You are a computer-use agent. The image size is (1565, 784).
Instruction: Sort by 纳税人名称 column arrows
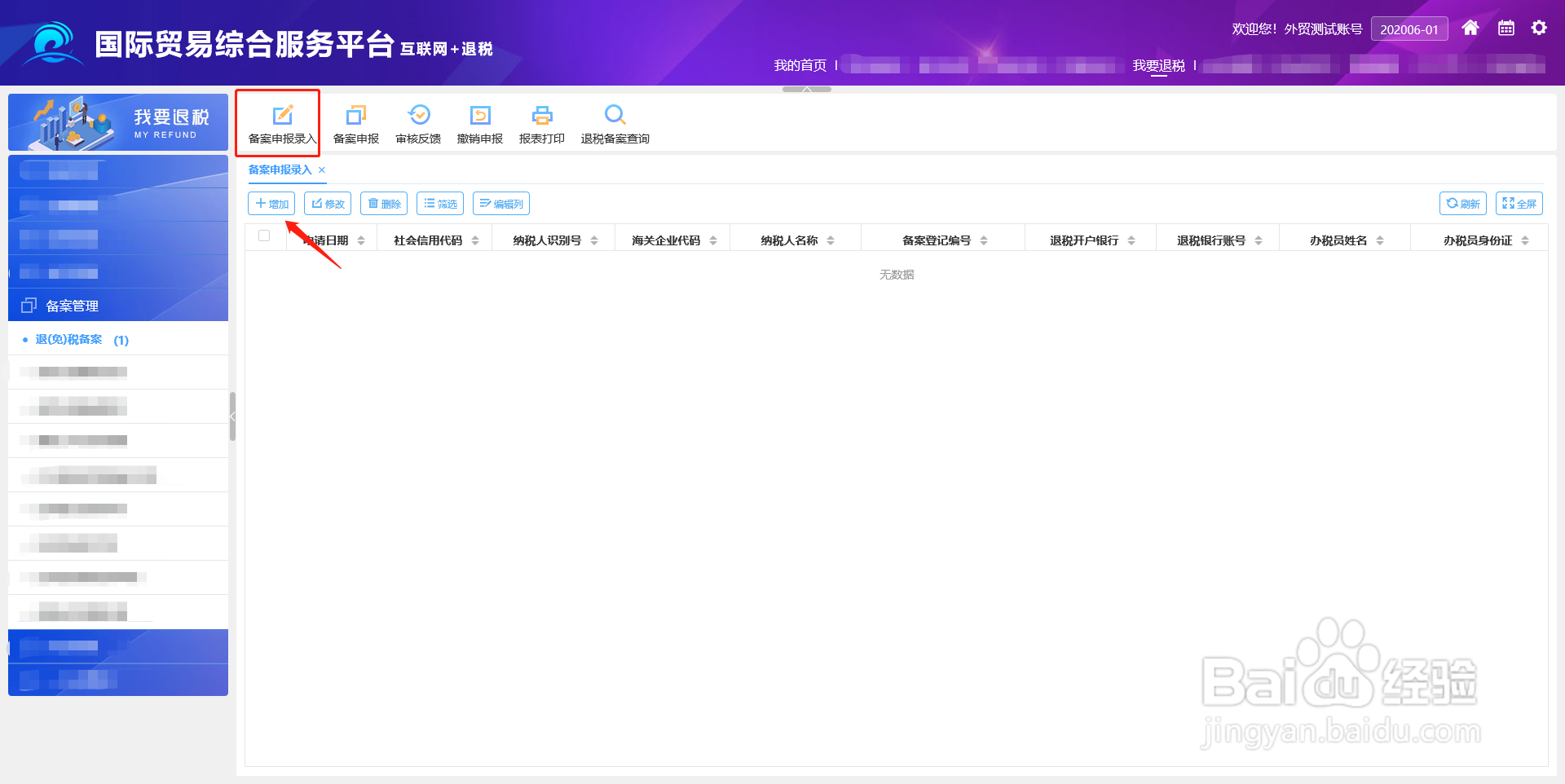[x=831, y=240]
